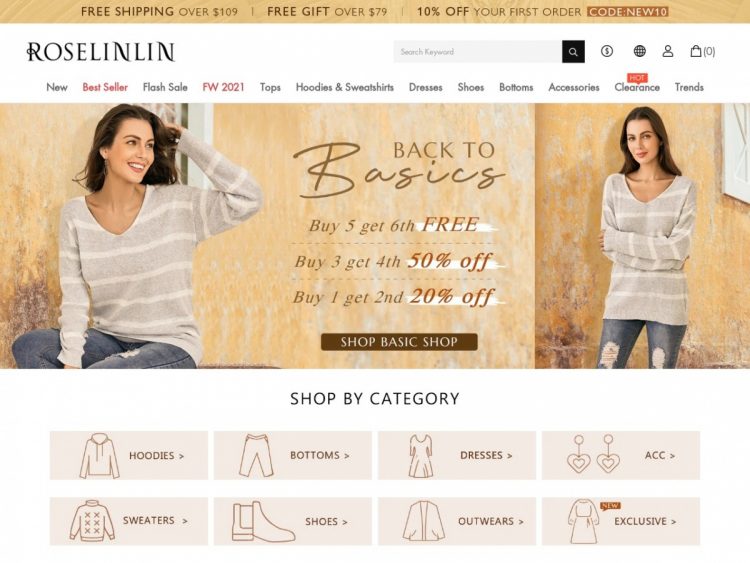Open the language globe icon

pos(640,51)
